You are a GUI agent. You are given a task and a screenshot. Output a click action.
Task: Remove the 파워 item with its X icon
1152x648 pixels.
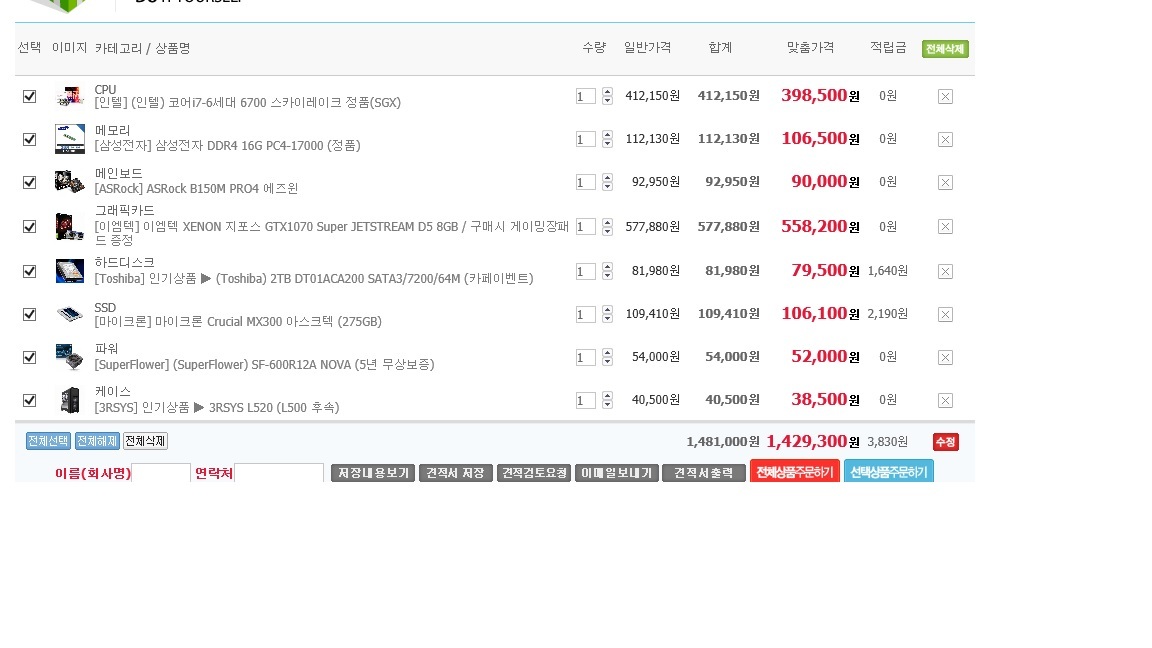(945, 358)
